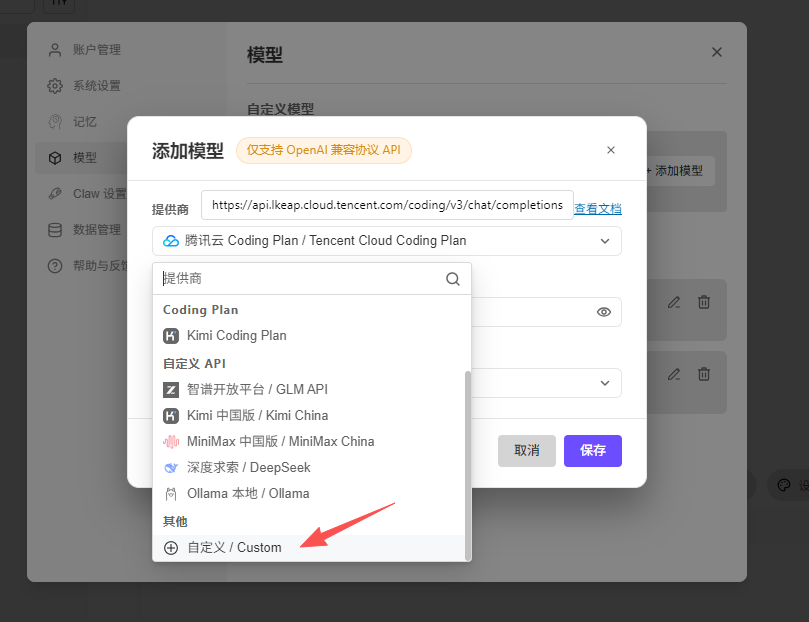Edit the second custom model entry
The image size is (809, 622).
coord(674,374)
